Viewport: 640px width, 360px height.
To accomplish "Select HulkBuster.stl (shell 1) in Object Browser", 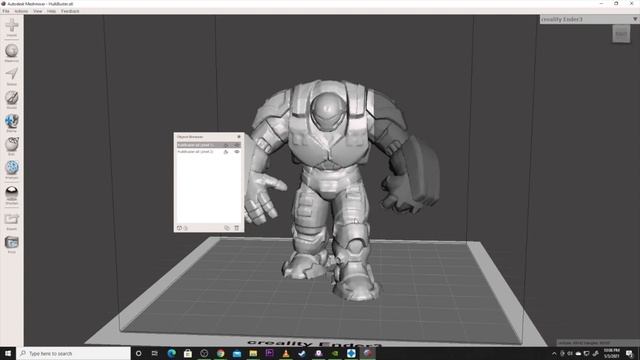I will click(x=209, y=145).
